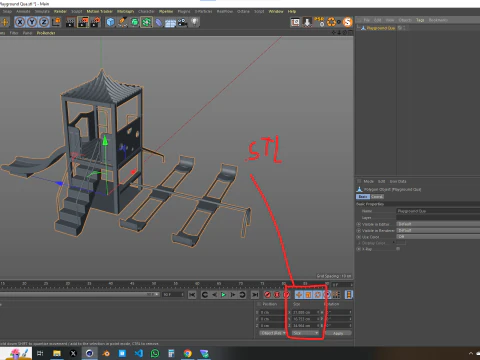Open the Help menu
The image size is (480, 360).
coord(292,11)
